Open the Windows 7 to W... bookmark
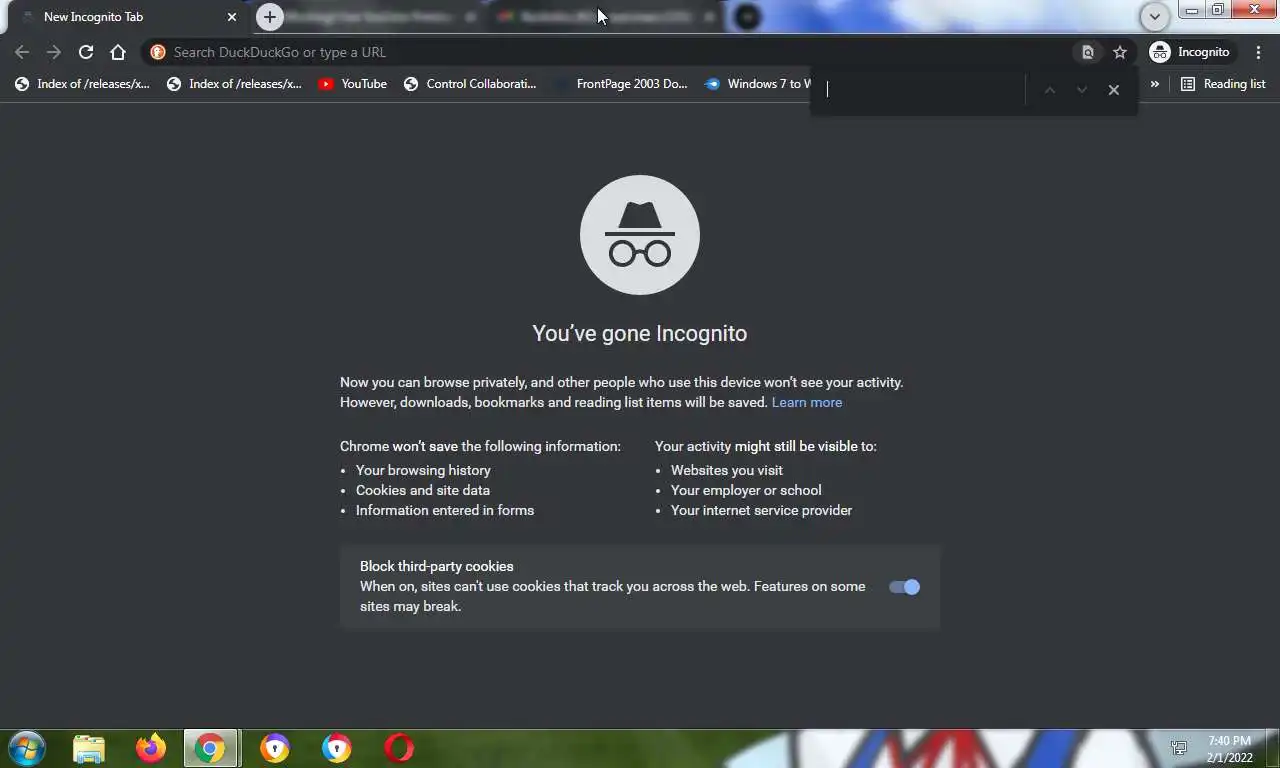Screen dimensions: 1280x768 click(x=756, y=84)
